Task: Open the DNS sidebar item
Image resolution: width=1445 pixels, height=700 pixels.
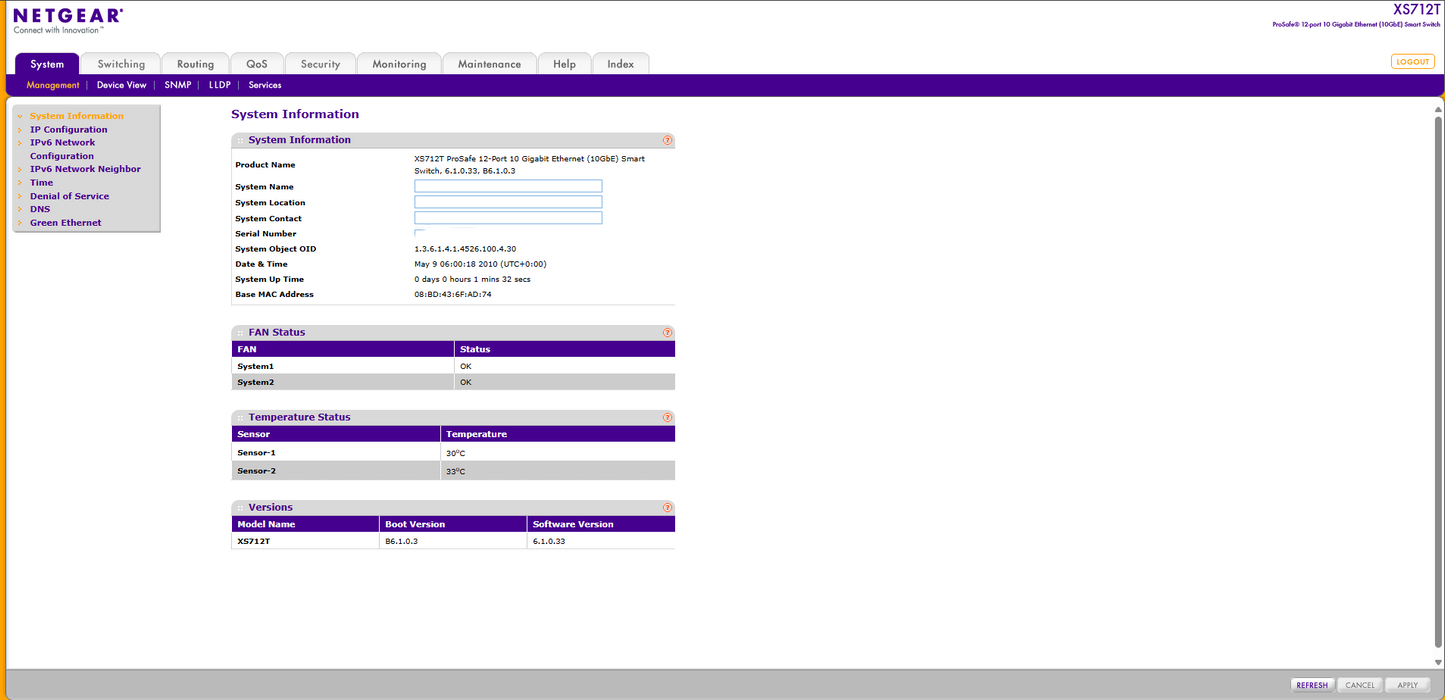Action: (40, 209)
